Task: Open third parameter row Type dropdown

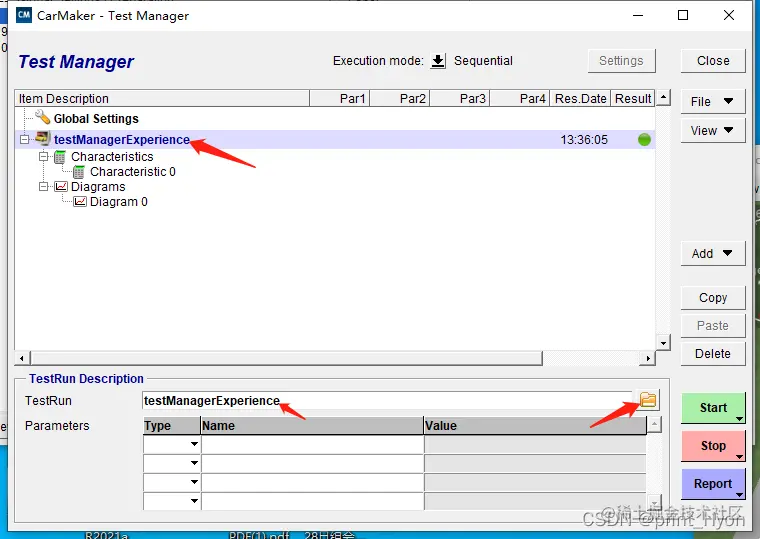Action: tap(194, 482)
